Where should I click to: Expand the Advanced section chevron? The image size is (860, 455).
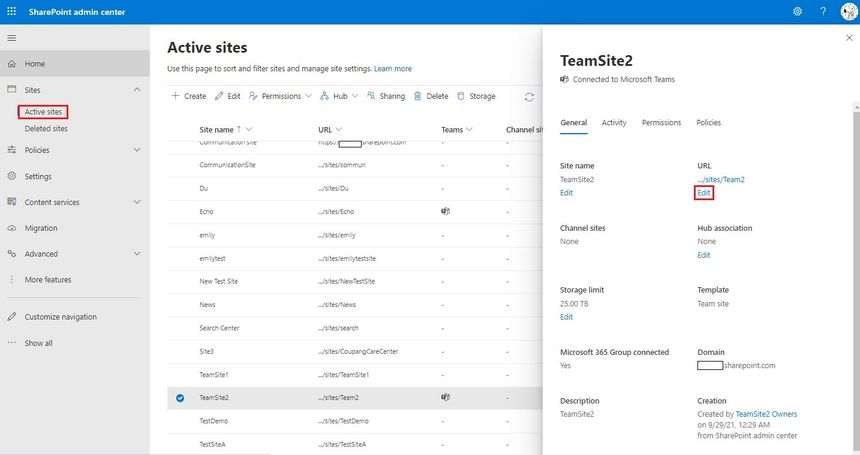coord(137,254)
